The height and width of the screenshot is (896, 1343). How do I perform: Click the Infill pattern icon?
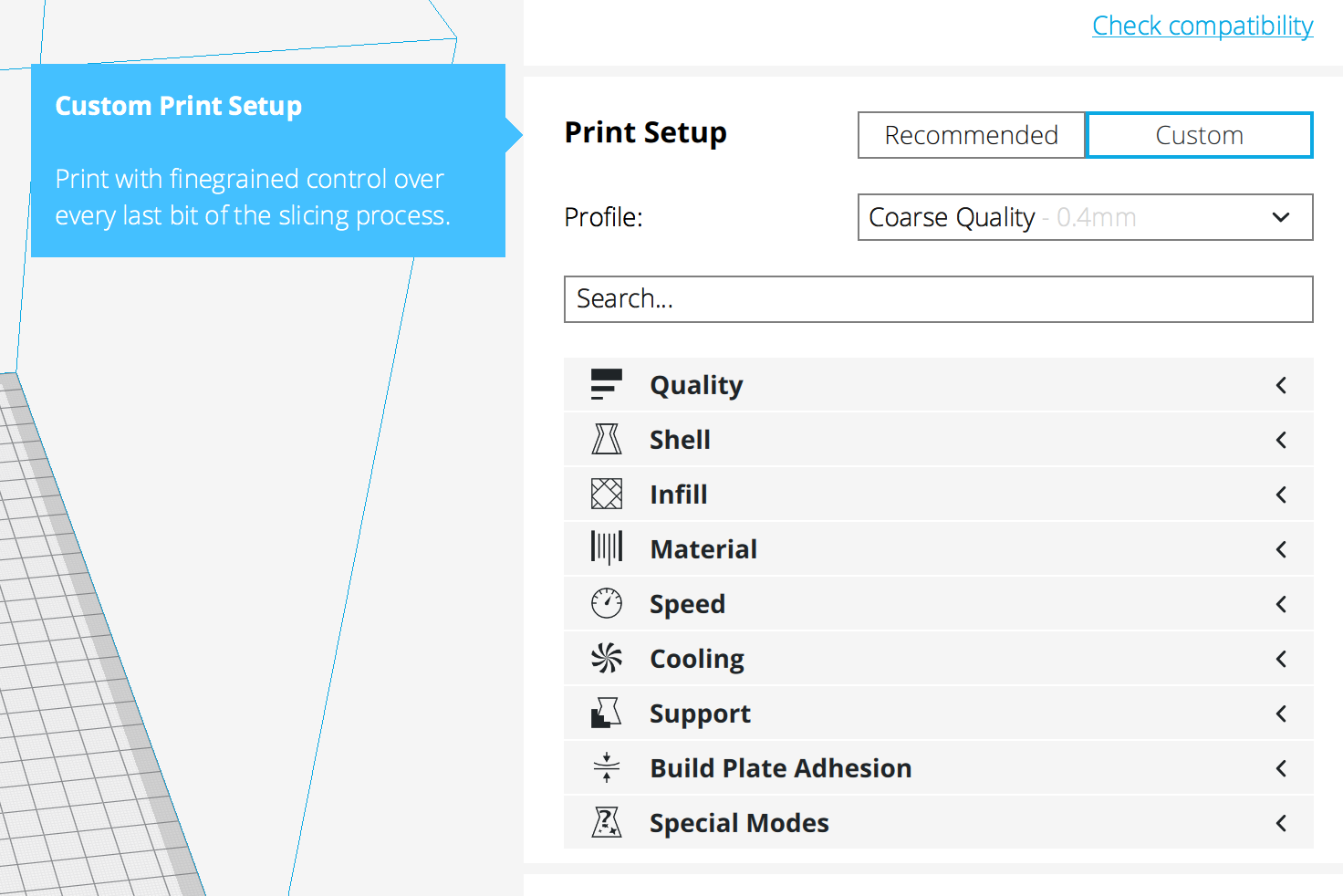606,494
